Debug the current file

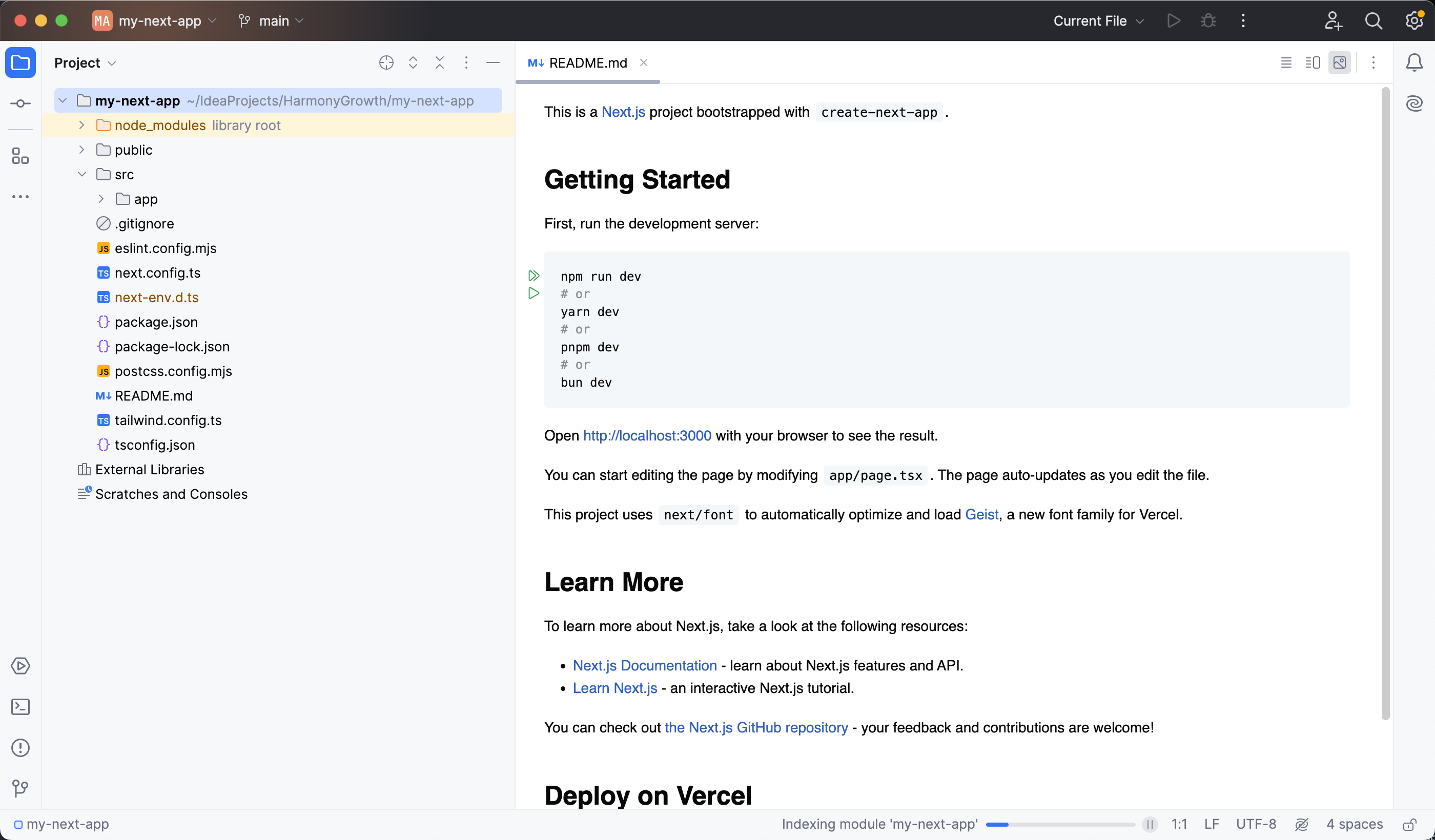coord(1208,20)
